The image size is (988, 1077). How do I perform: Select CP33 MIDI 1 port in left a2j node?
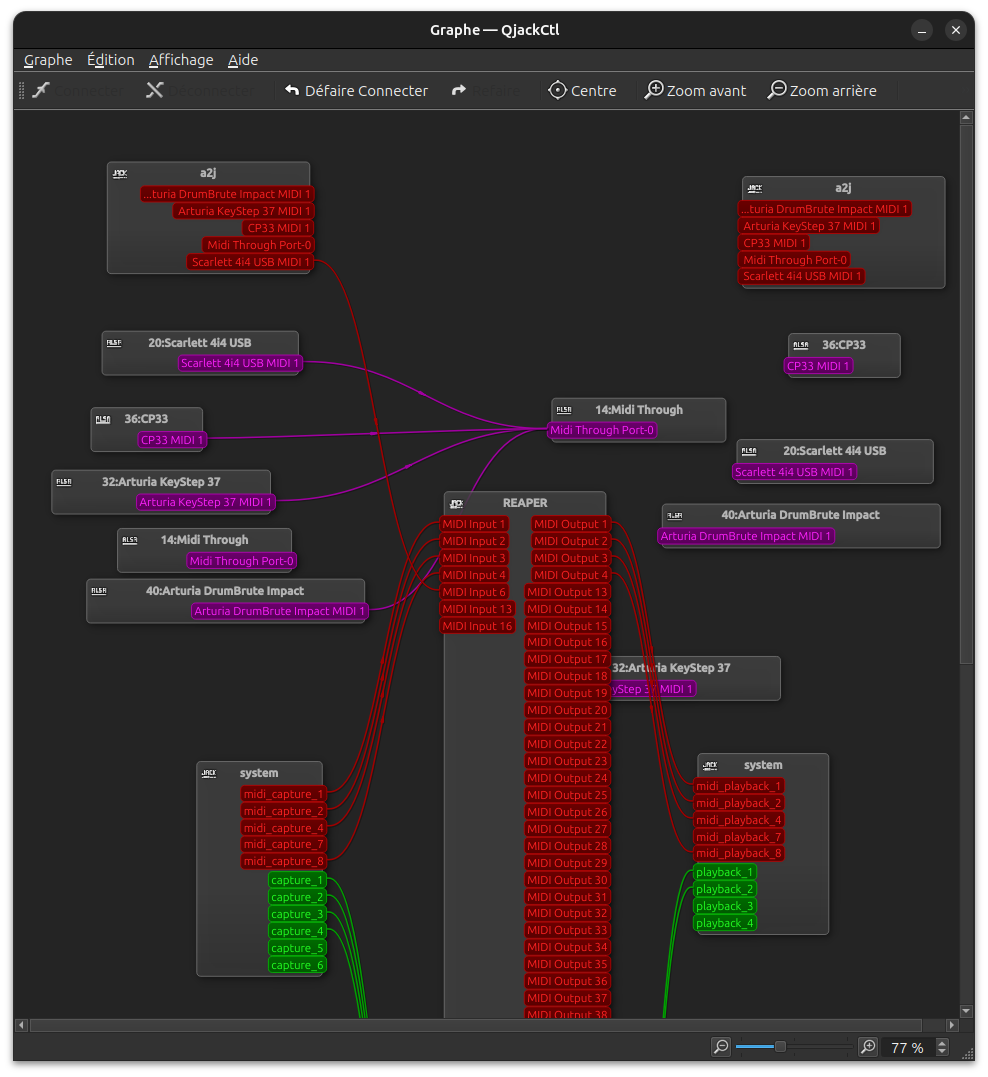[278, 228]
